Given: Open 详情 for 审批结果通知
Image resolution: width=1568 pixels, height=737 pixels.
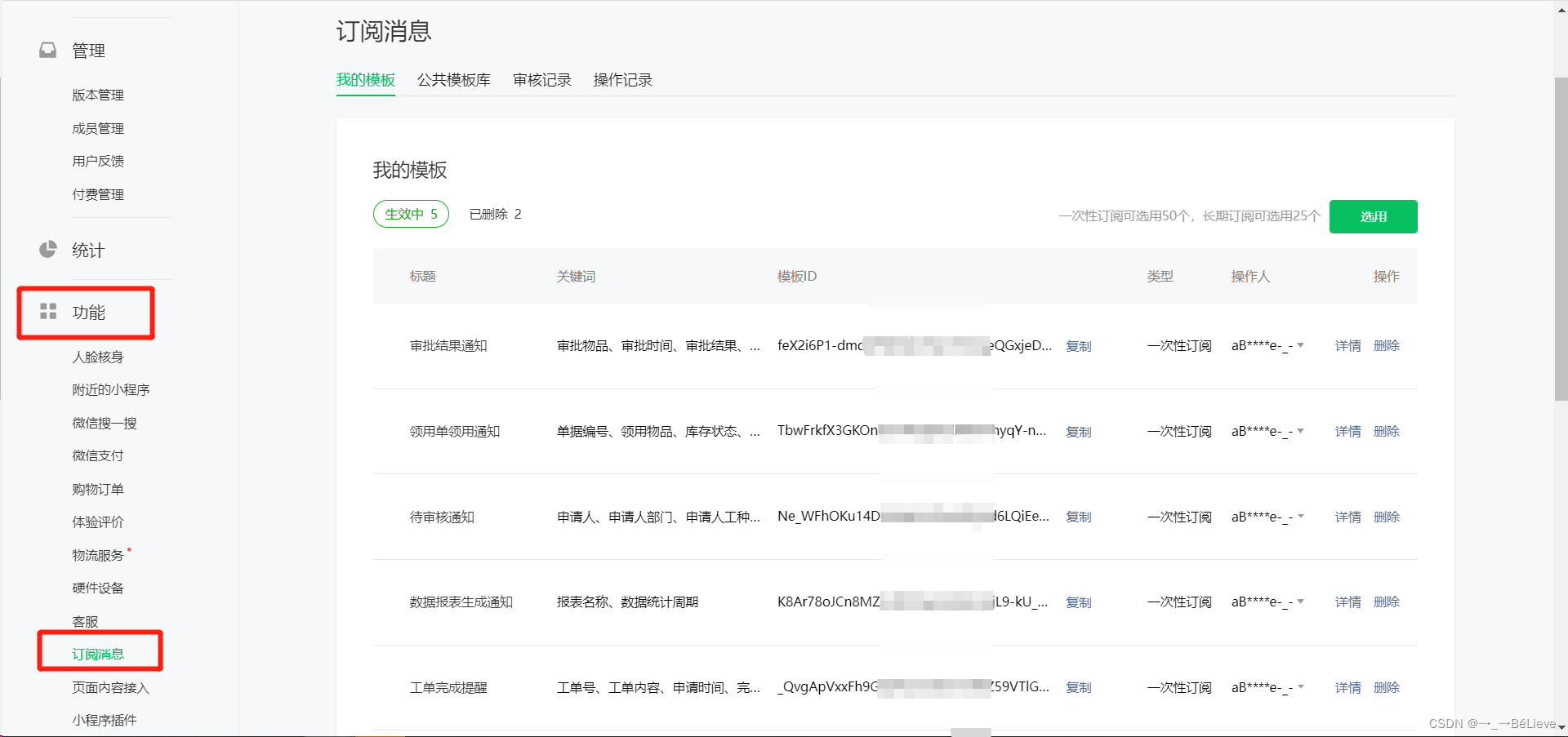Looking at the screenshot, I should [1348, 346].
